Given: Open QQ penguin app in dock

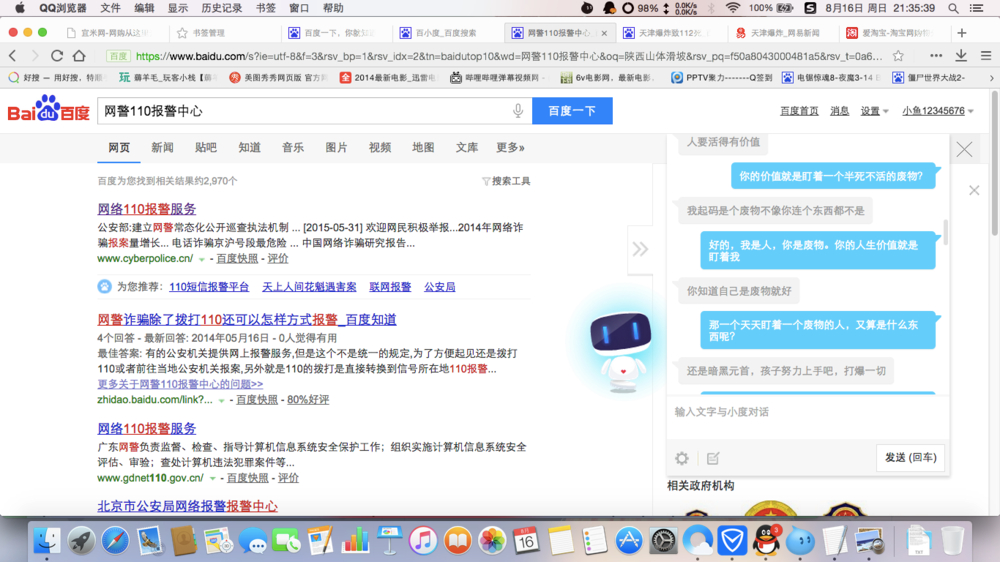Looking at the screenshot, I should [766, 541].
